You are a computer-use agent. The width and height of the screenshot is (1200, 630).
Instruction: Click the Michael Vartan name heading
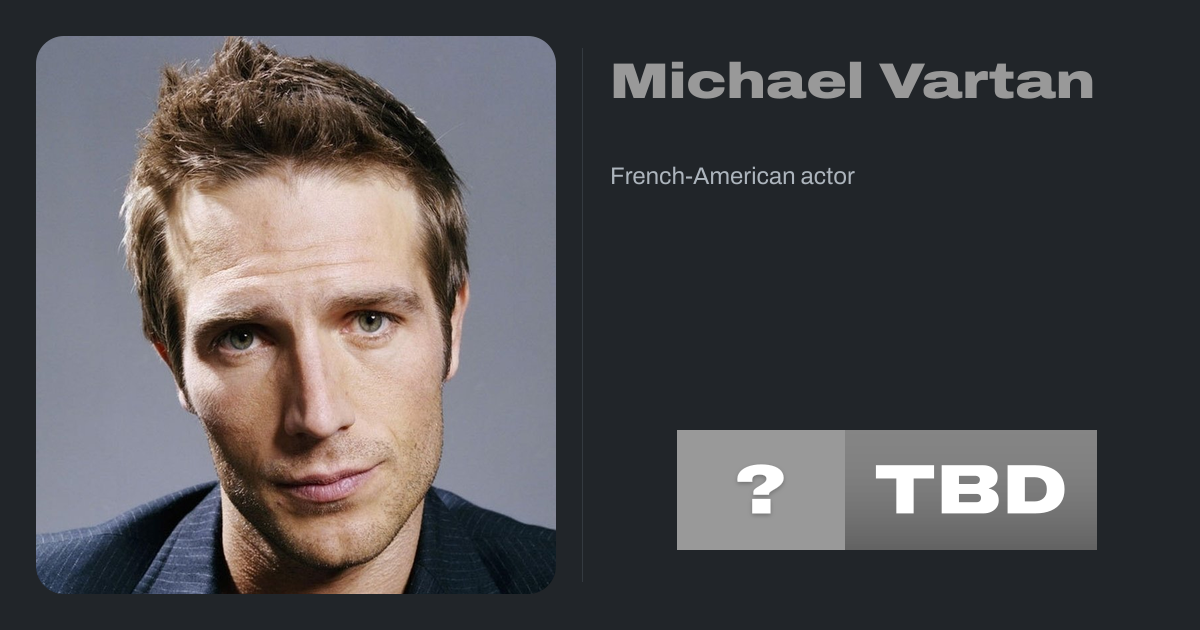pyautogui.click(x=852, y=81)
